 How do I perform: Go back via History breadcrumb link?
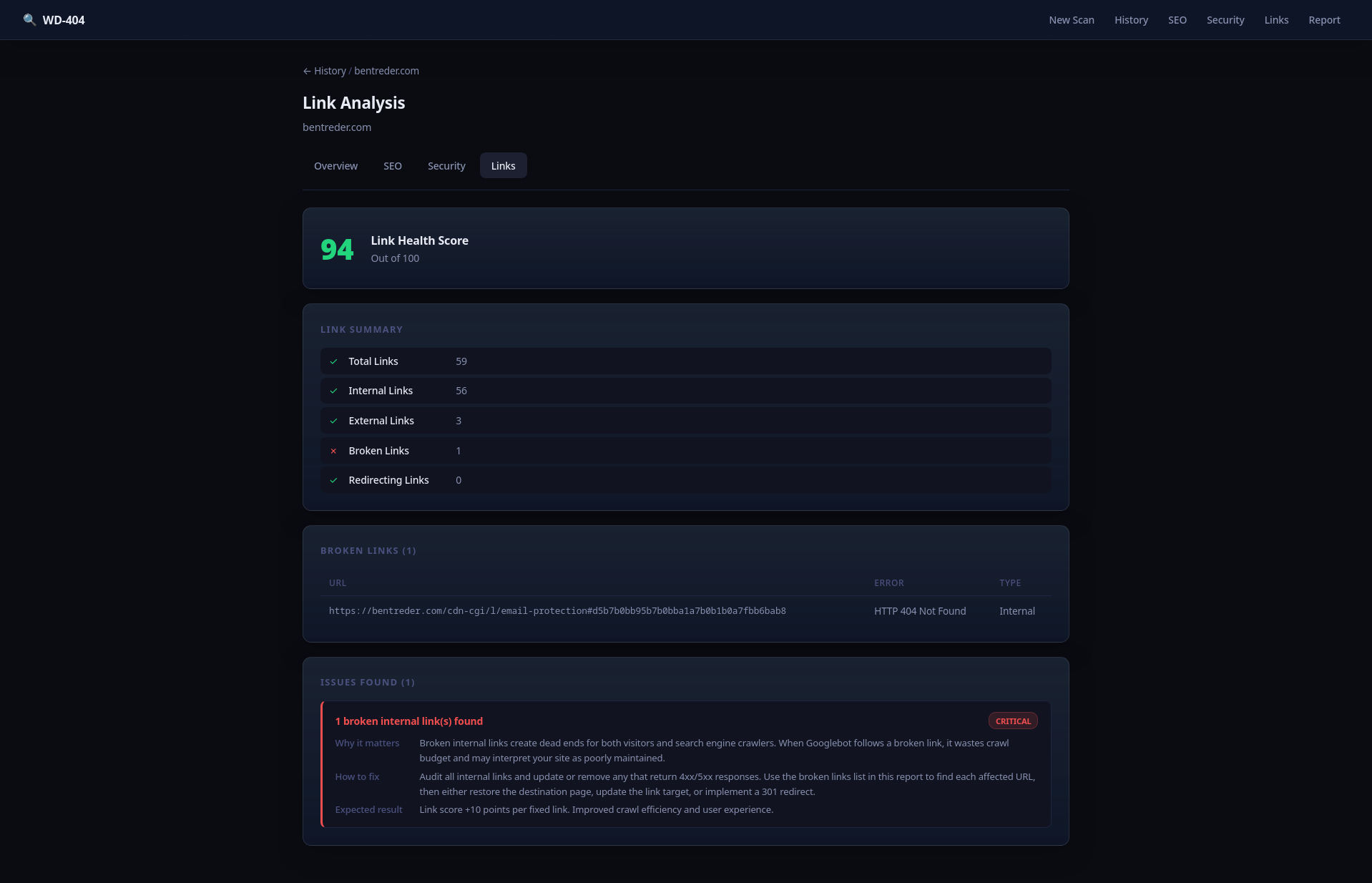[324, 71]
